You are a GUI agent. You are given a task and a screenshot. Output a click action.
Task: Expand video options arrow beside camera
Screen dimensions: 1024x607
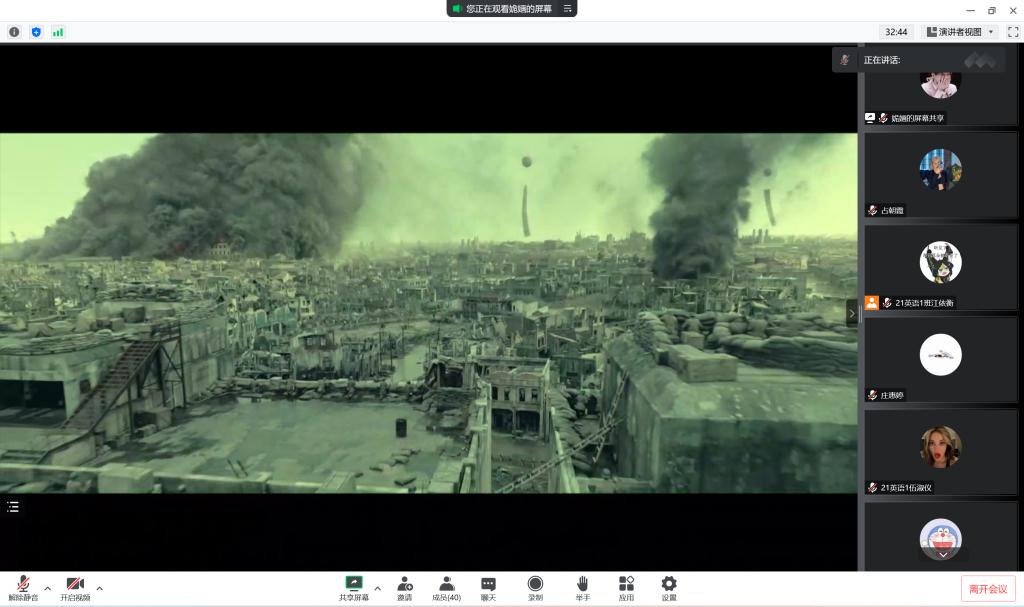click(99, 588)
